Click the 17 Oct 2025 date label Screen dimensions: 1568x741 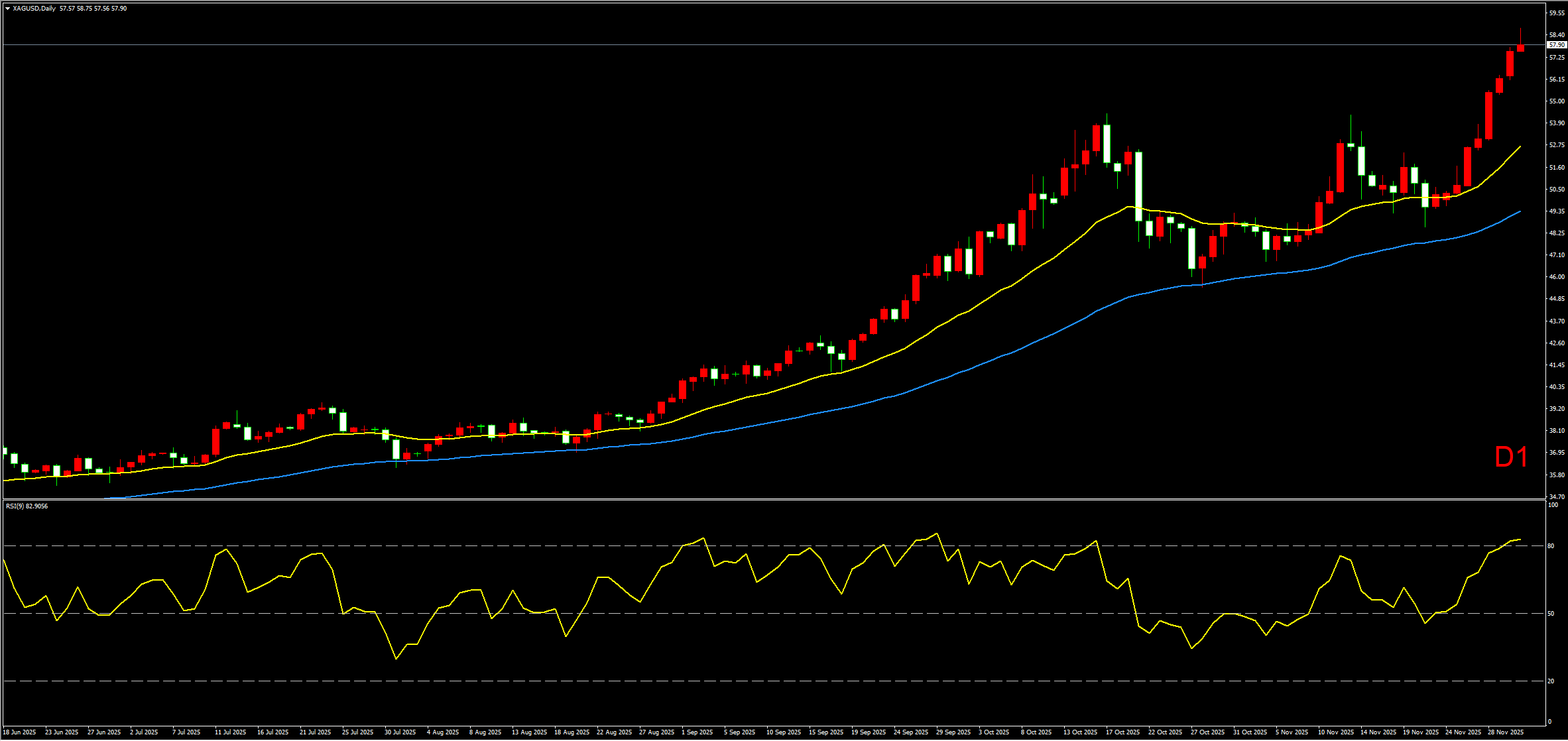(x=1122, y=732)
